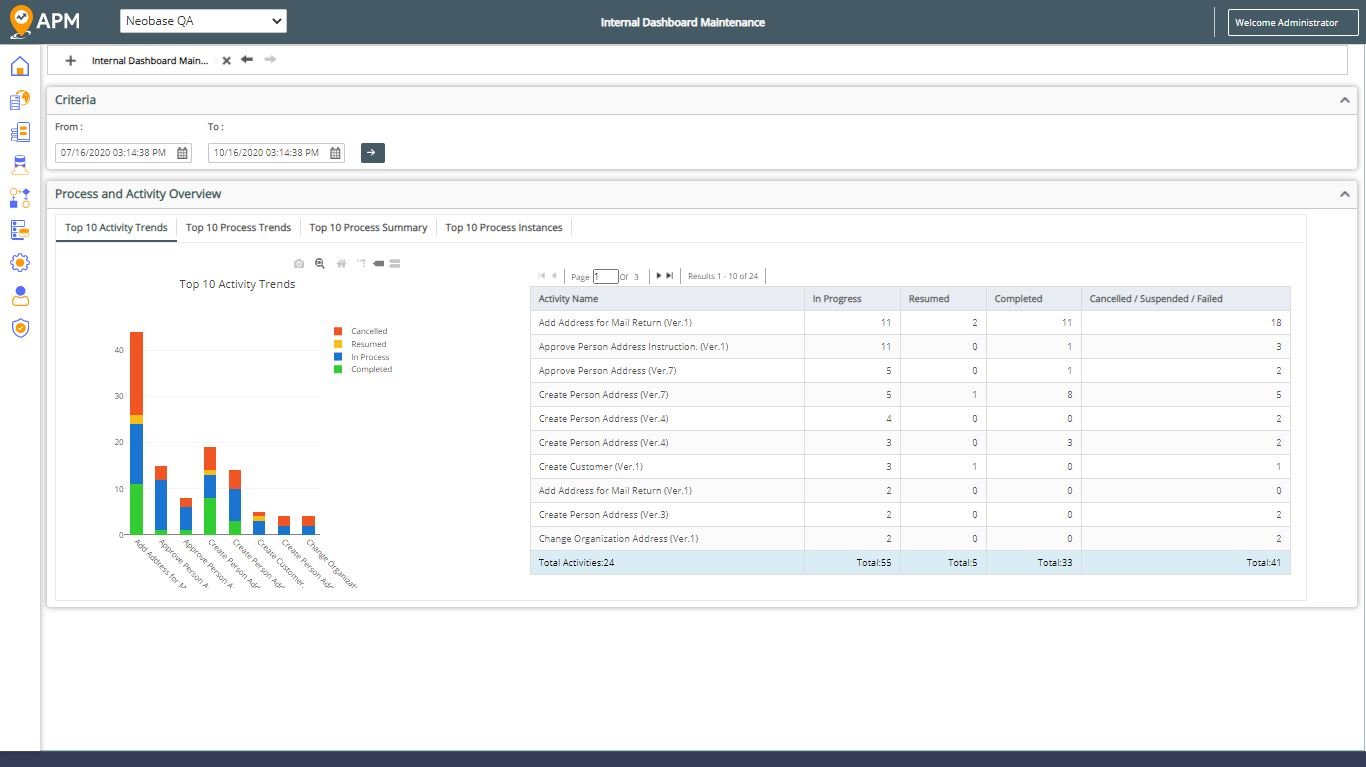Toggle Completed legend color swatch
Viewport: 1366px width, 767px height.
pos(338,370)
